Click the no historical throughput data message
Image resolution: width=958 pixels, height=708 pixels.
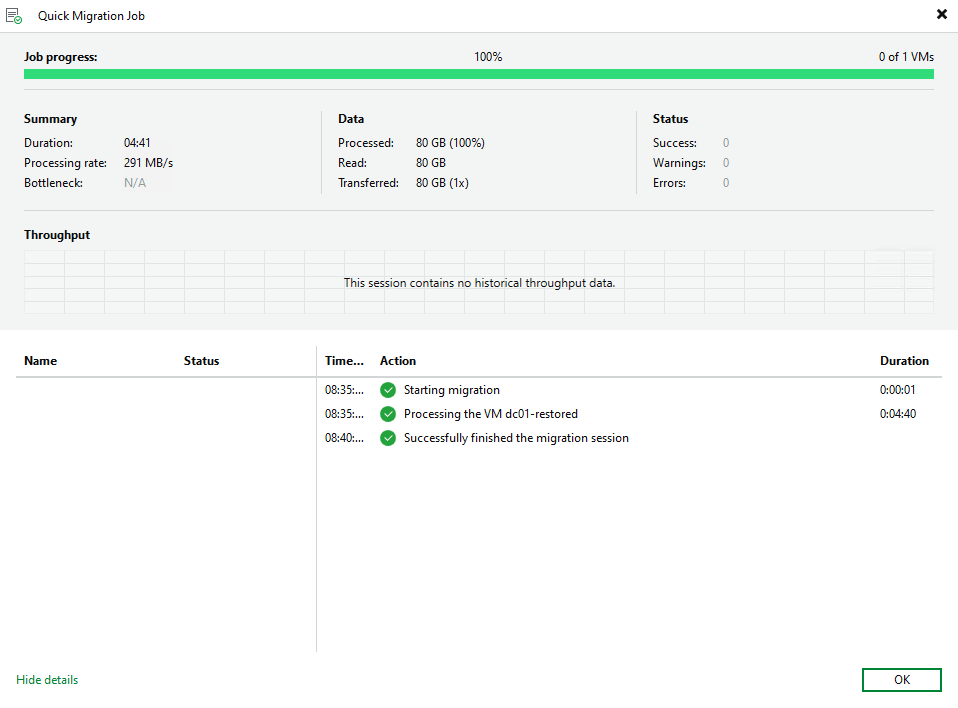(x=479, y=283)
